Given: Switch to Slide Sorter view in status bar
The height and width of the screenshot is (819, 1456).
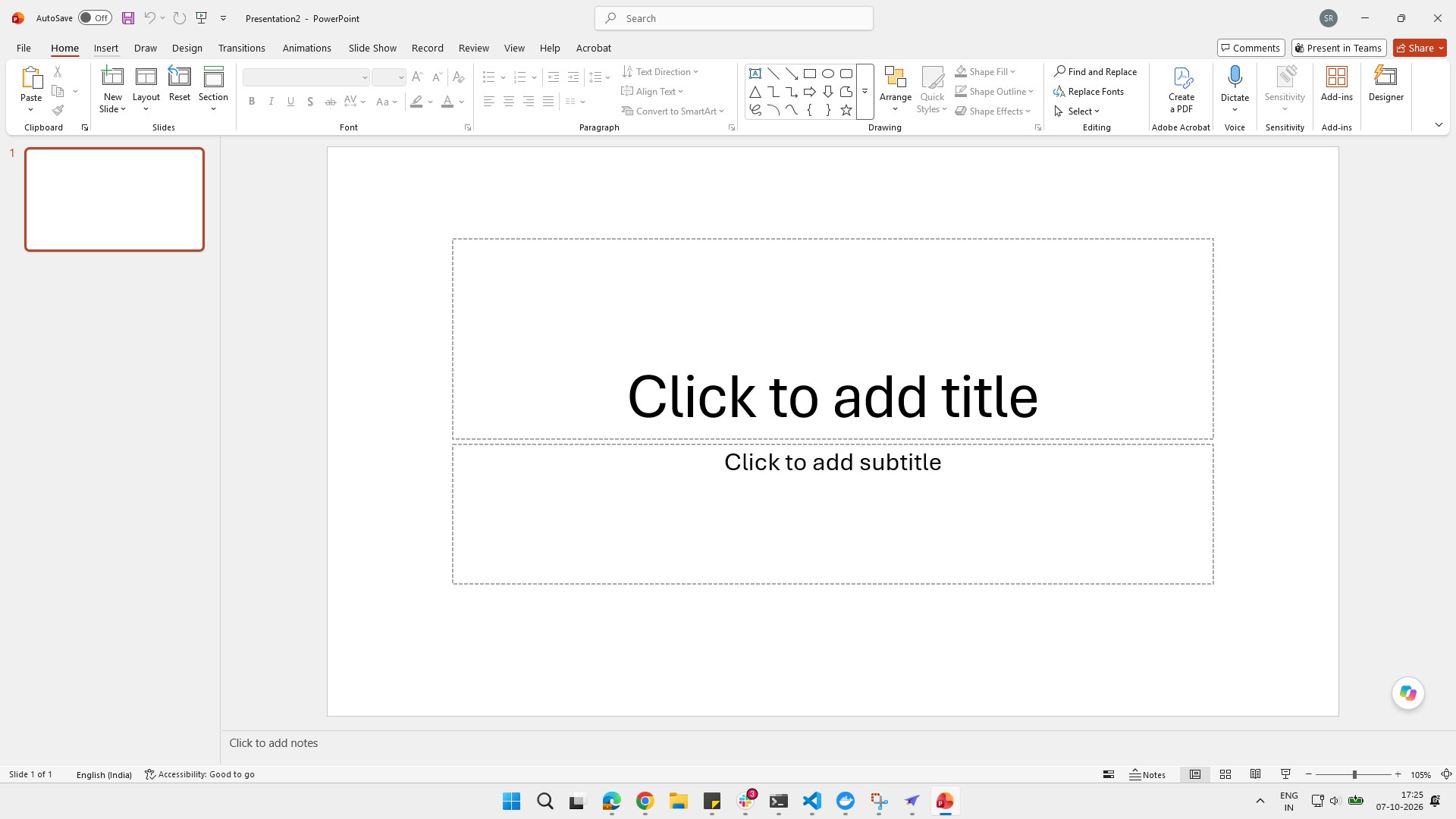Looking at the screenshot, I should click(1225, 774).
